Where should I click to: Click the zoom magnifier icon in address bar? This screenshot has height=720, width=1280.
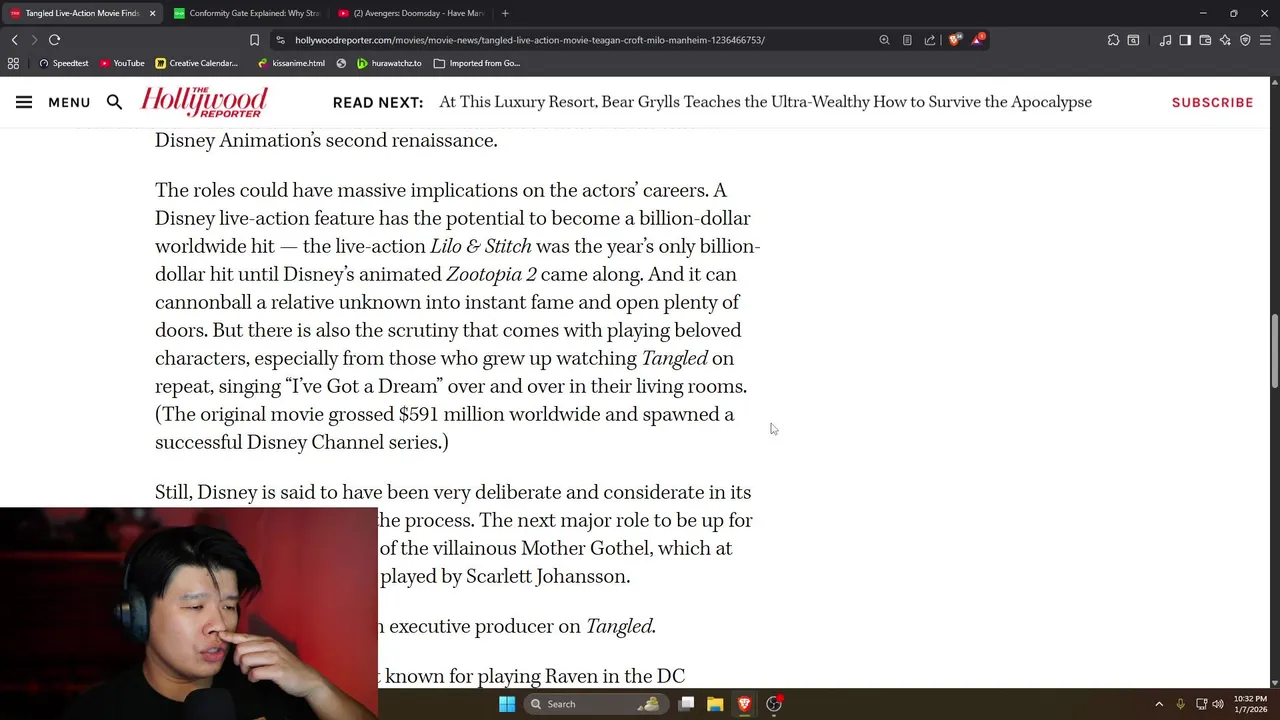tap(884, 40)
